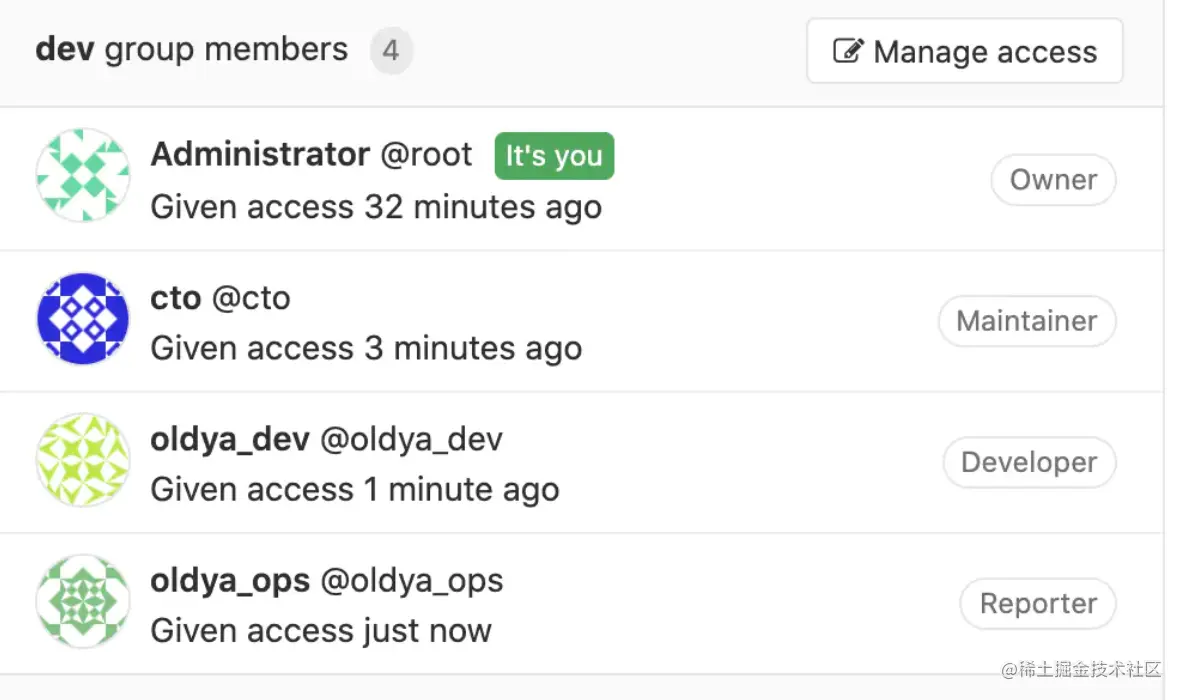Click the member count badge showing 4
Image resolution: width=1182 pixels, height=700 pixels.
point(390,50)
